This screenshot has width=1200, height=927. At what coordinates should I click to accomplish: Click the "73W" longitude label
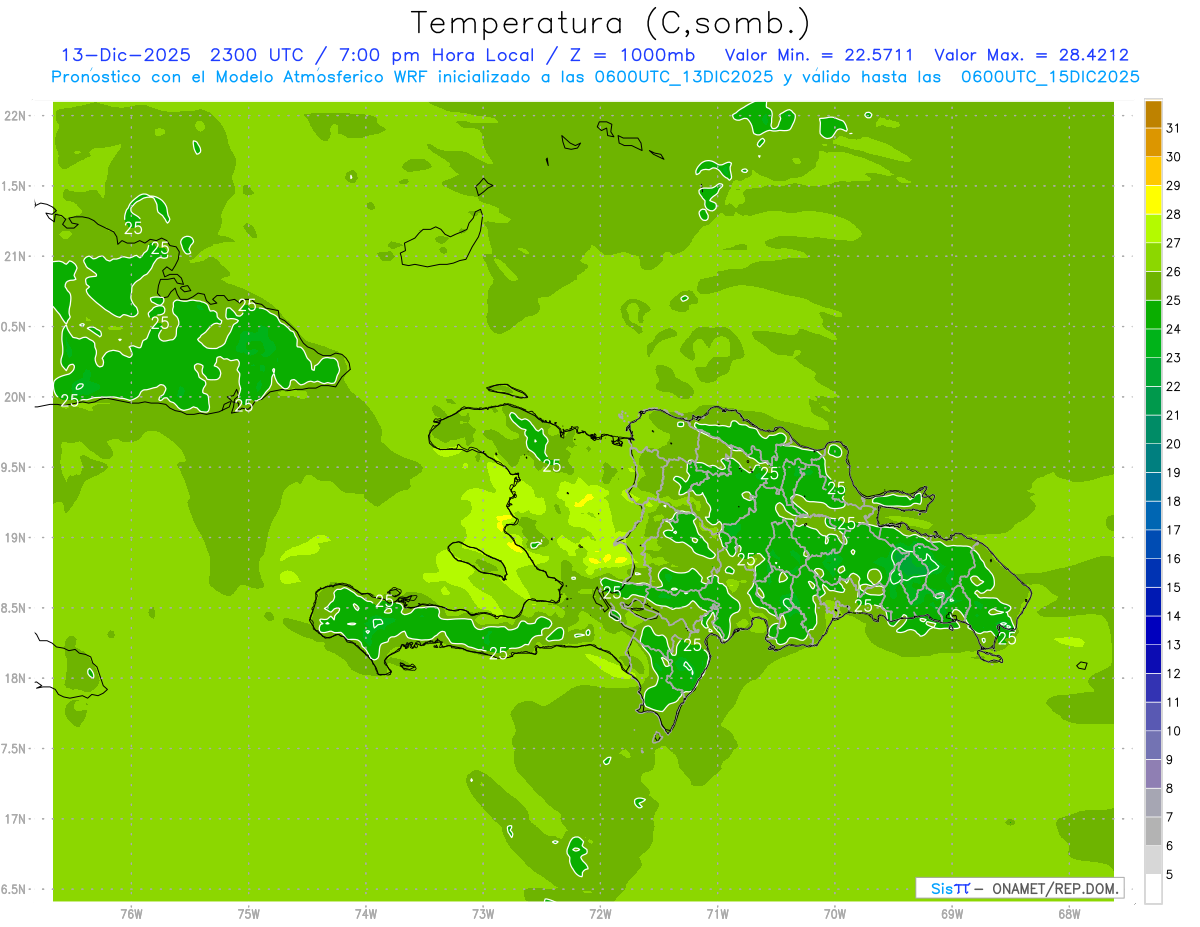[x=483, y=914]
